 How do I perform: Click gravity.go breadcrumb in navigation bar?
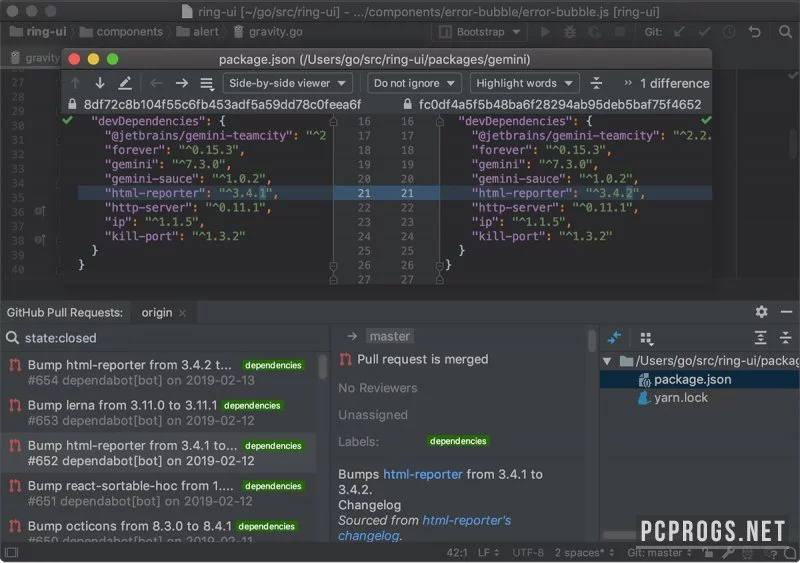268,32
